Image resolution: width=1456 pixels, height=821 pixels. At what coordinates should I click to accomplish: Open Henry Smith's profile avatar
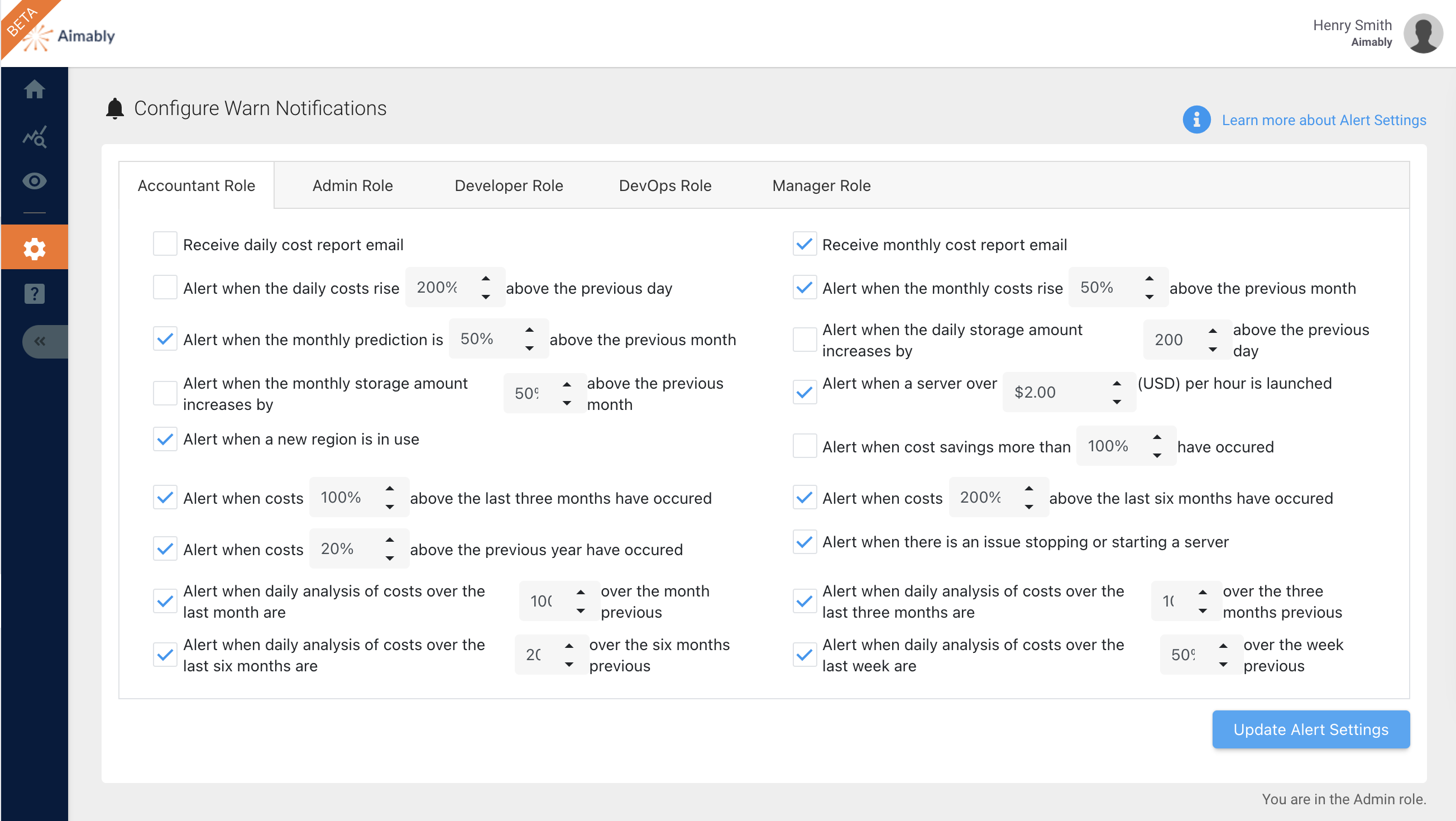(1423, 34)
